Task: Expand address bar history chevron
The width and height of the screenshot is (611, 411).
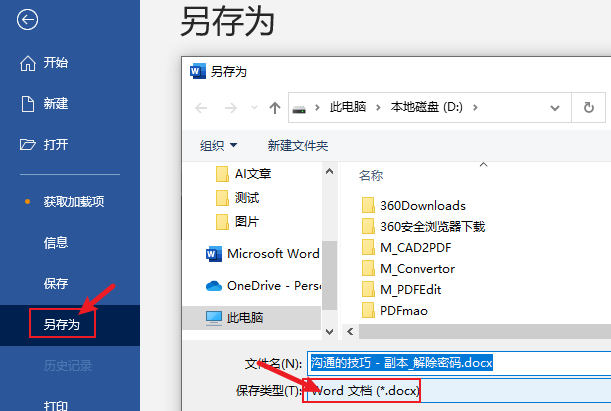Action: click(x=555, y=108)
